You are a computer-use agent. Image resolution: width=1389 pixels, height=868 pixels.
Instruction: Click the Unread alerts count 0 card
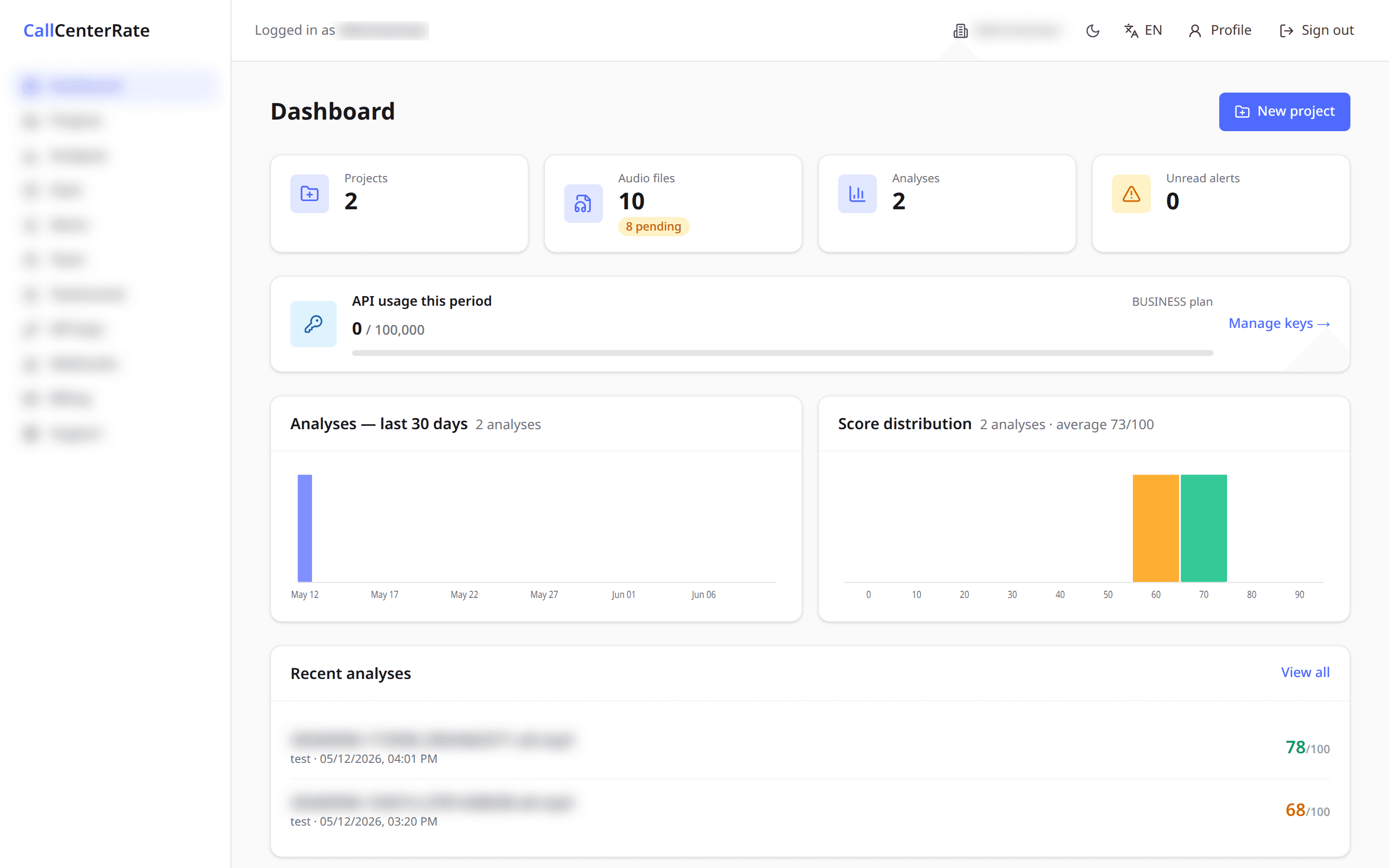[1221, 203]
